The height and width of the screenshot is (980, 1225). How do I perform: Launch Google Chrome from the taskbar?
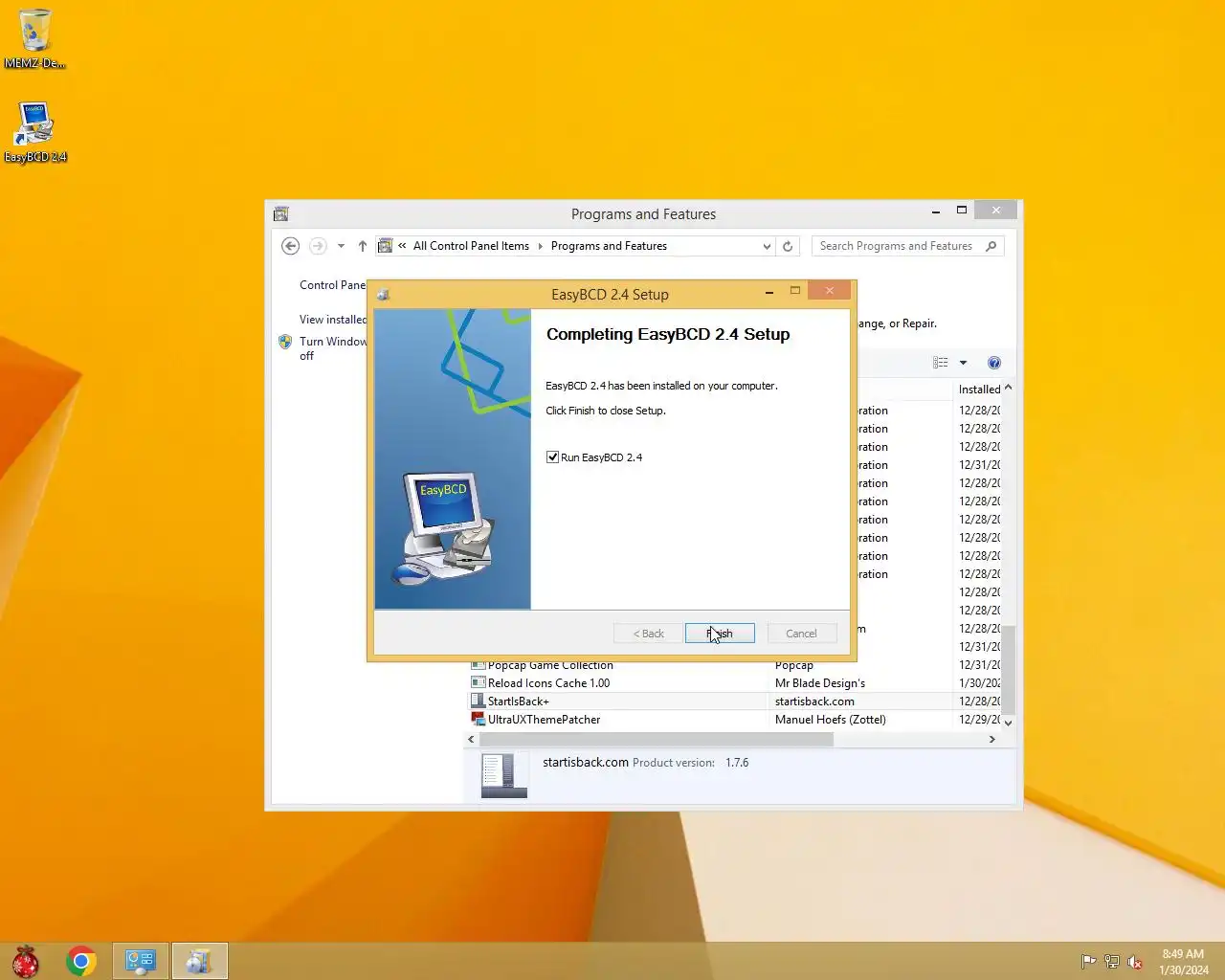81,961
